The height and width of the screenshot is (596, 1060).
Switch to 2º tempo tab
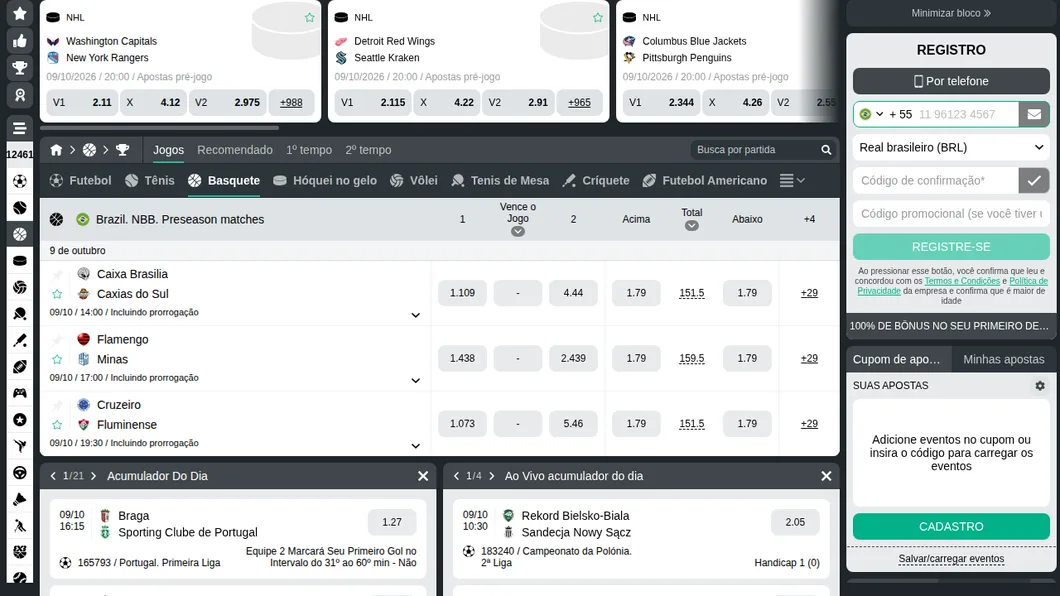(368, 150)
